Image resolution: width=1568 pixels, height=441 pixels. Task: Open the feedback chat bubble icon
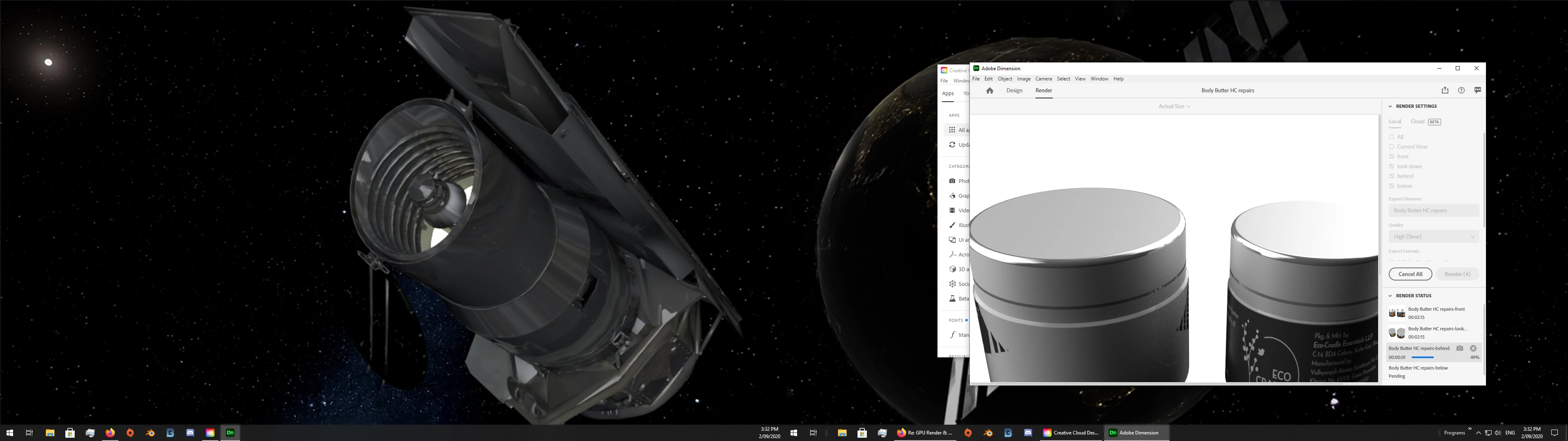point(1477,90)
